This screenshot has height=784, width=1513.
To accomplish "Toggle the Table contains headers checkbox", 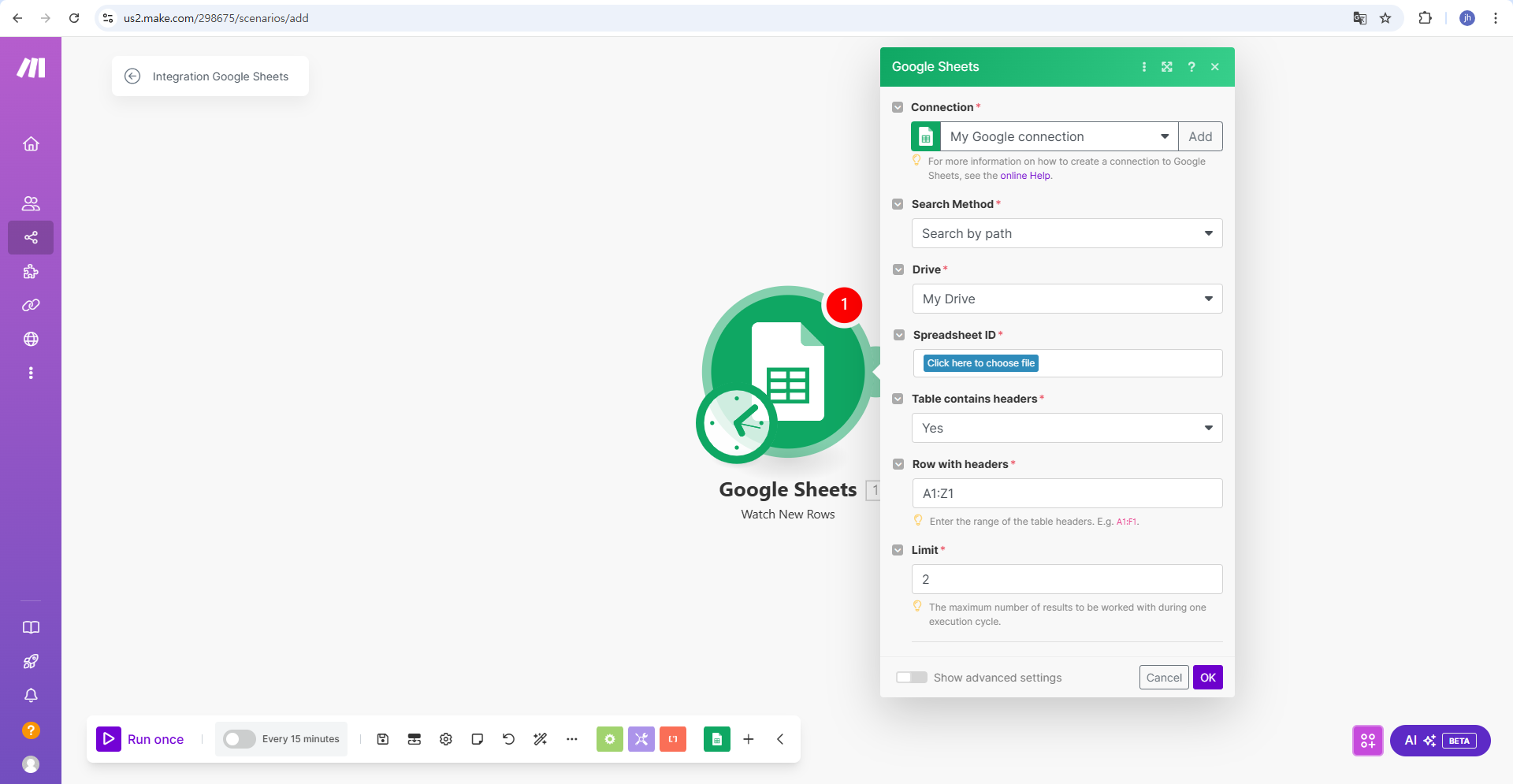I will tap(898, 399).
